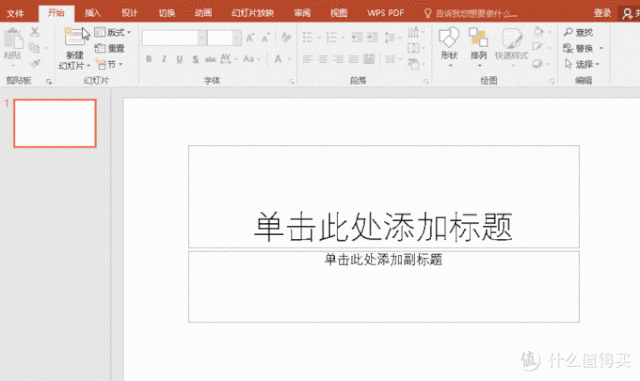Click the Align Left paragraph icon
The height and width of the screenshot is (381, 640).
[307, 60]
